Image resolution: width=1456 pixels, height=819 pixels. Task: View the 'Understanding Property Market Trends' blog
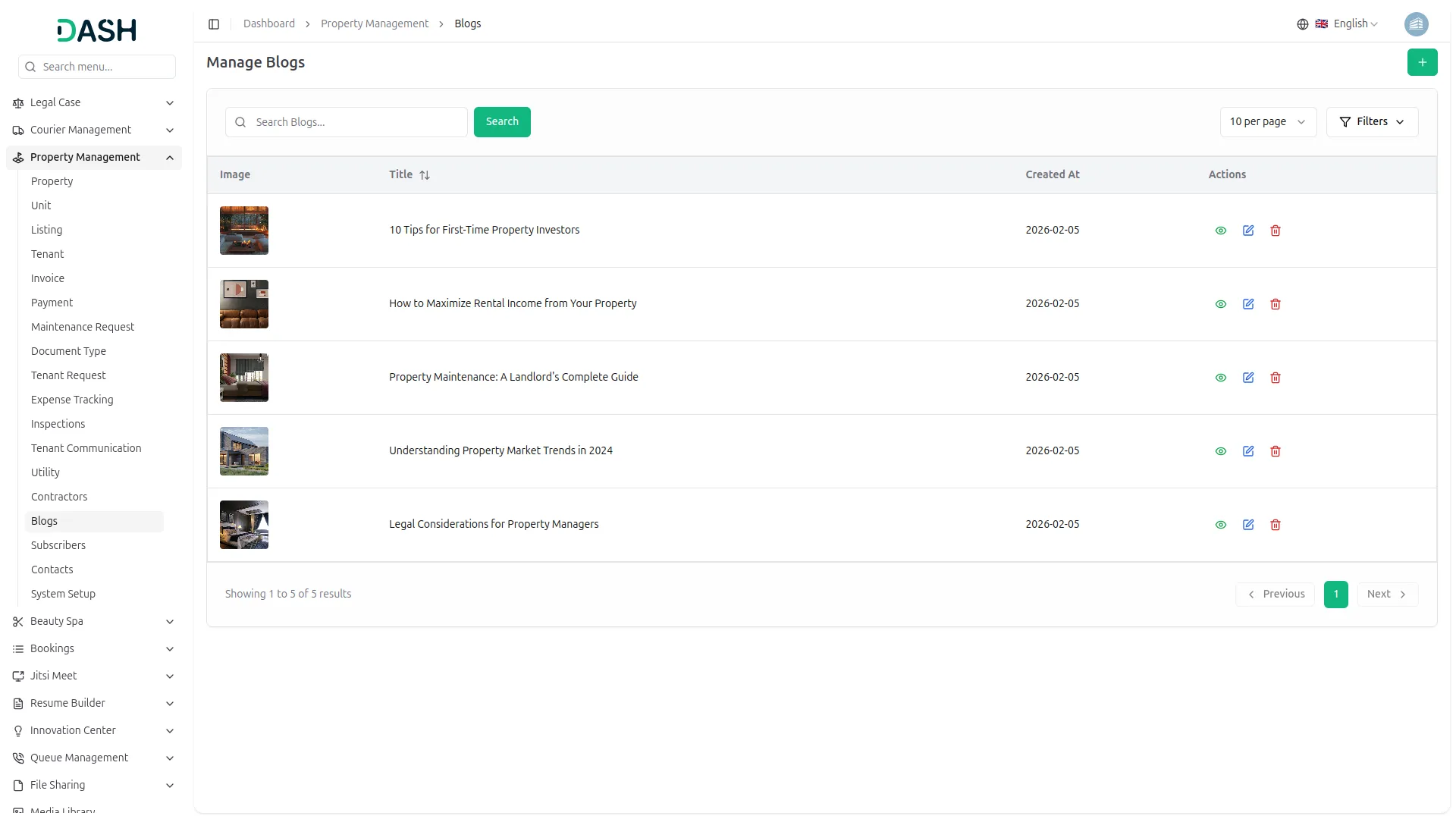click(1221, 451)
